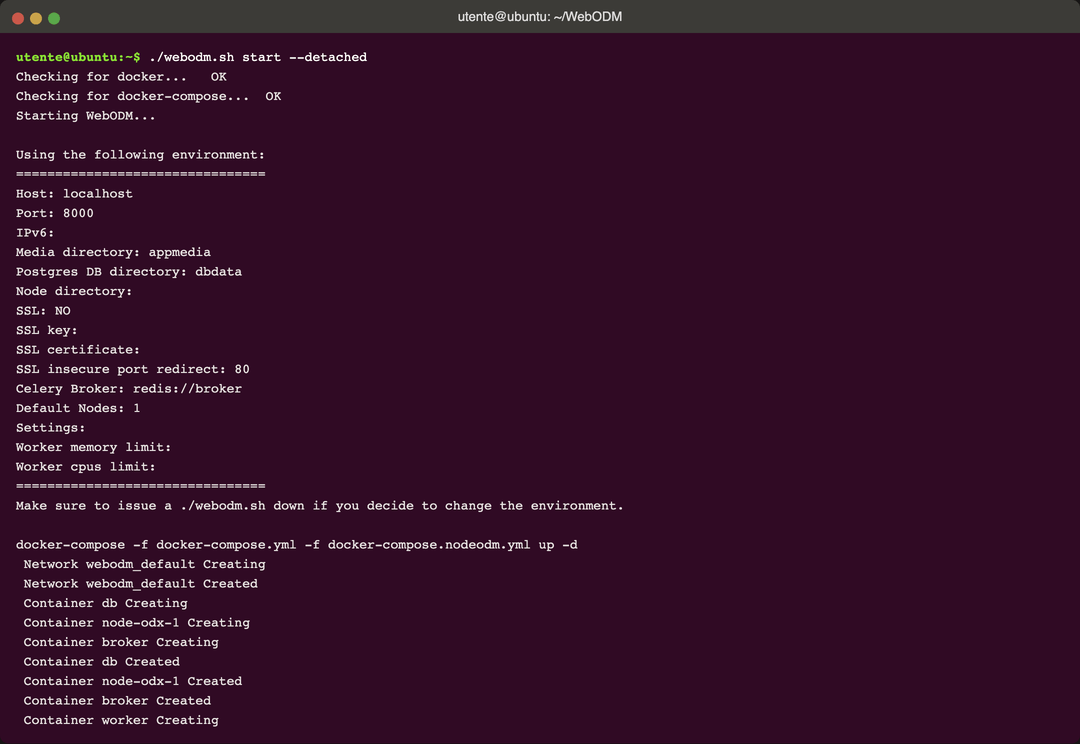This screenshot has width=1080, height=744.
Task: Click the 'IPv6:' line
Action: 34,233
